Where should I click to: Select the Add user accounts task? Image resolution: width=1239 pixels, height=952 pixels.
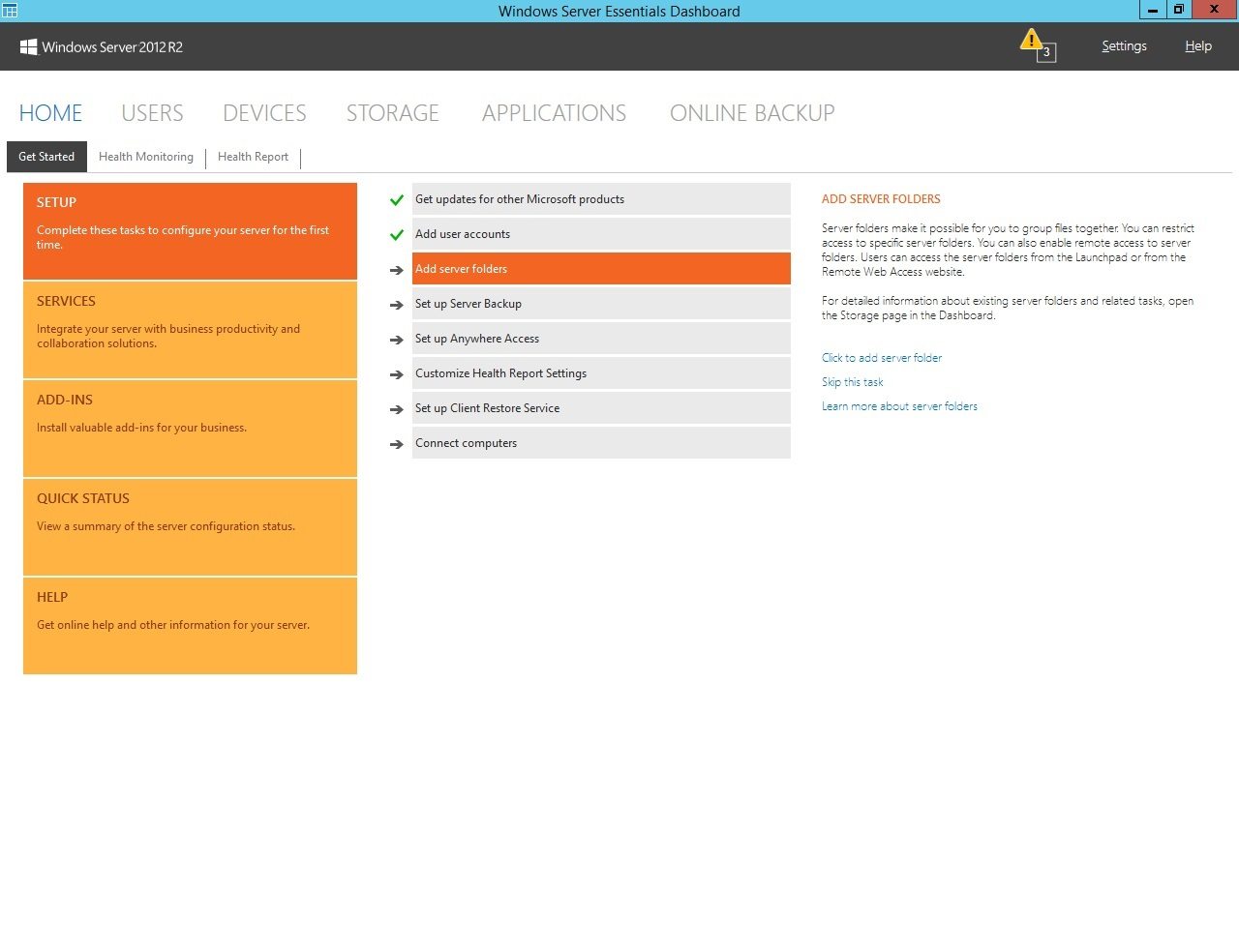pos(601,234)
